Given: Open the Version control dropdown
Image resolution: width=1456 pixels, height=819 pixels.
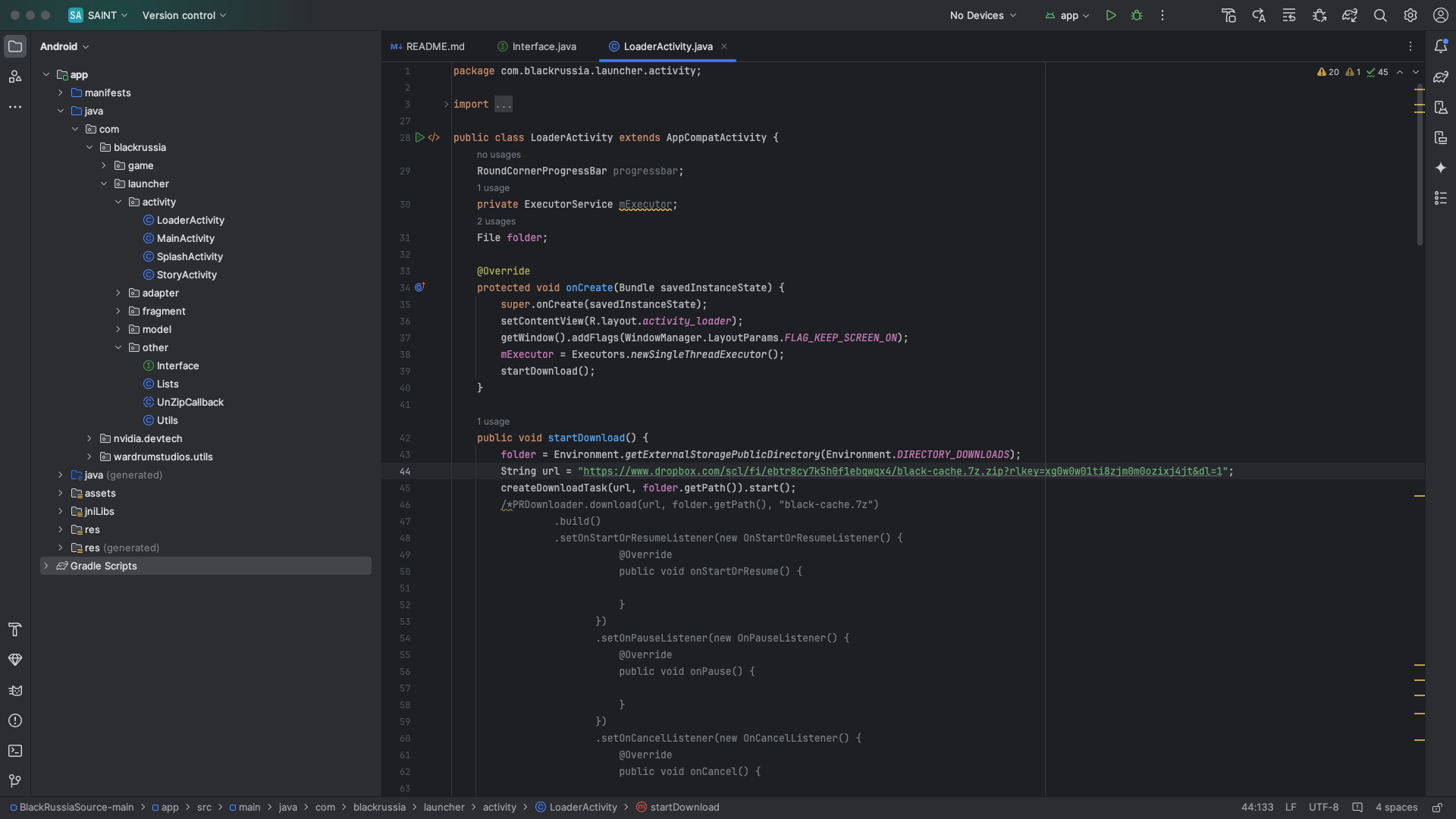Looking at the screenshot, I should (x=184, y=15).
